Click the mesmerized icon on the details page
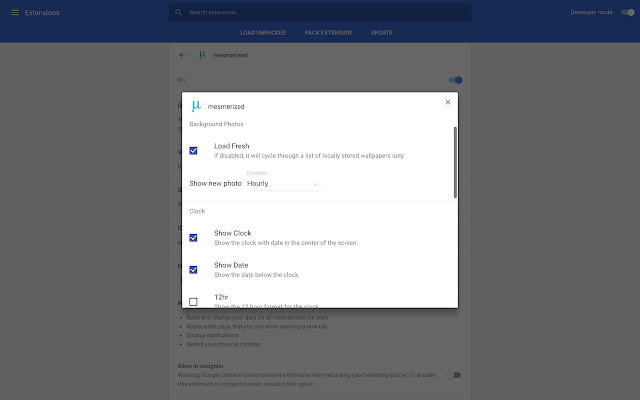Image resolution: width=640 pixels, height=400 pixels. pyautogui.click(x=202, y=55)
